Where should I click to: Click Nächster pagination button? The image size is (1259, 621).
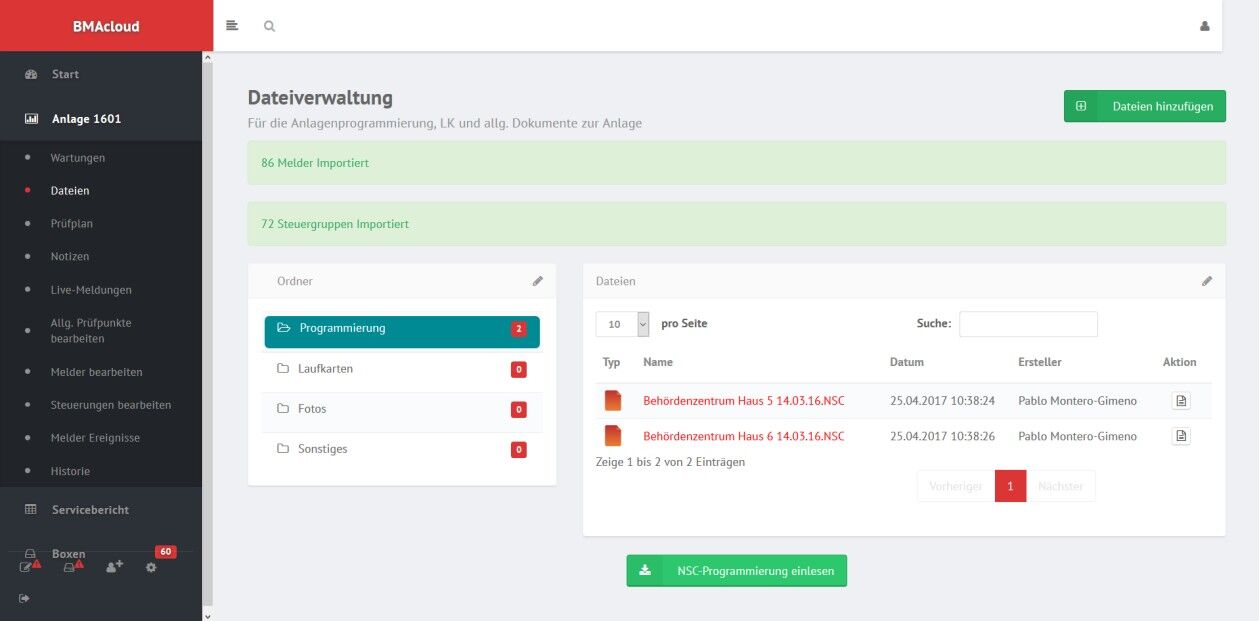[x=1061, y=486]
